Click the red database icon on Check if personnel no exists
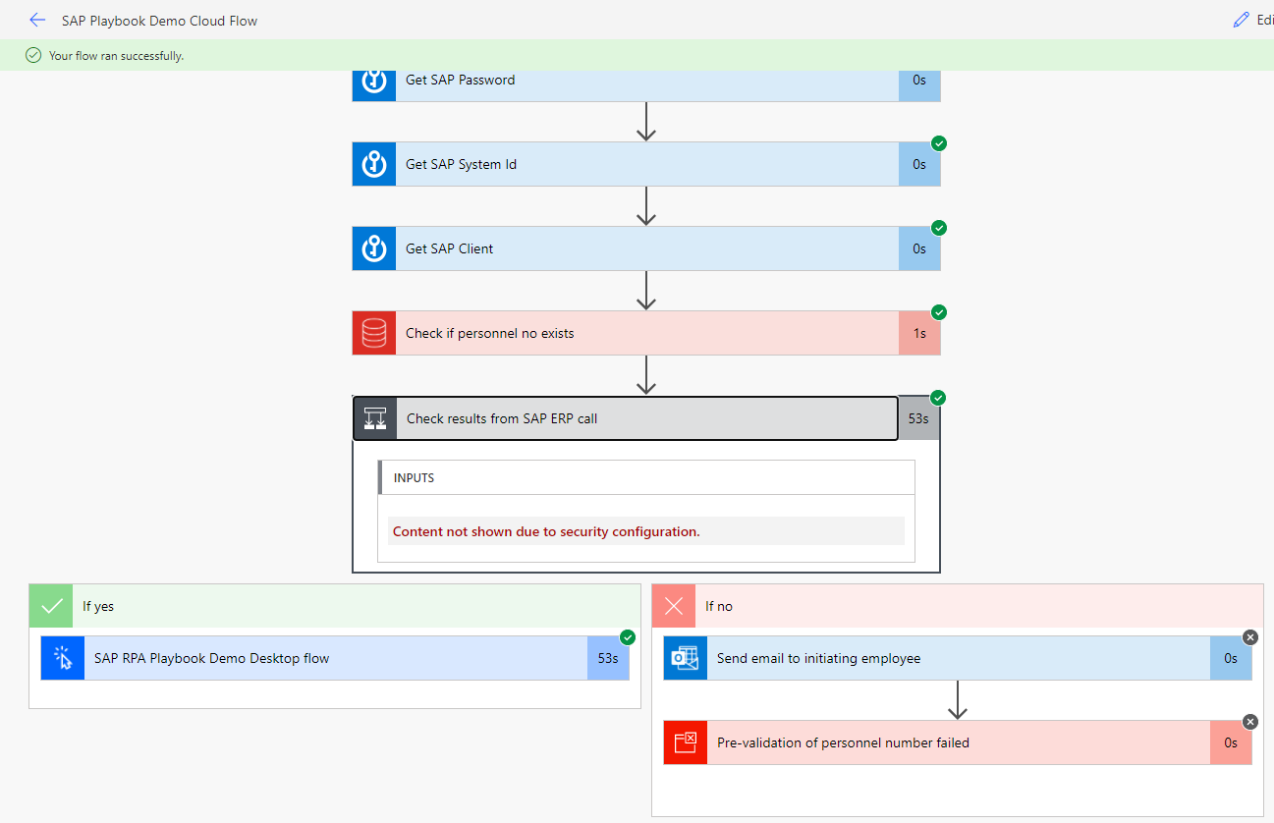1274x823 pixels. (374, 333)
